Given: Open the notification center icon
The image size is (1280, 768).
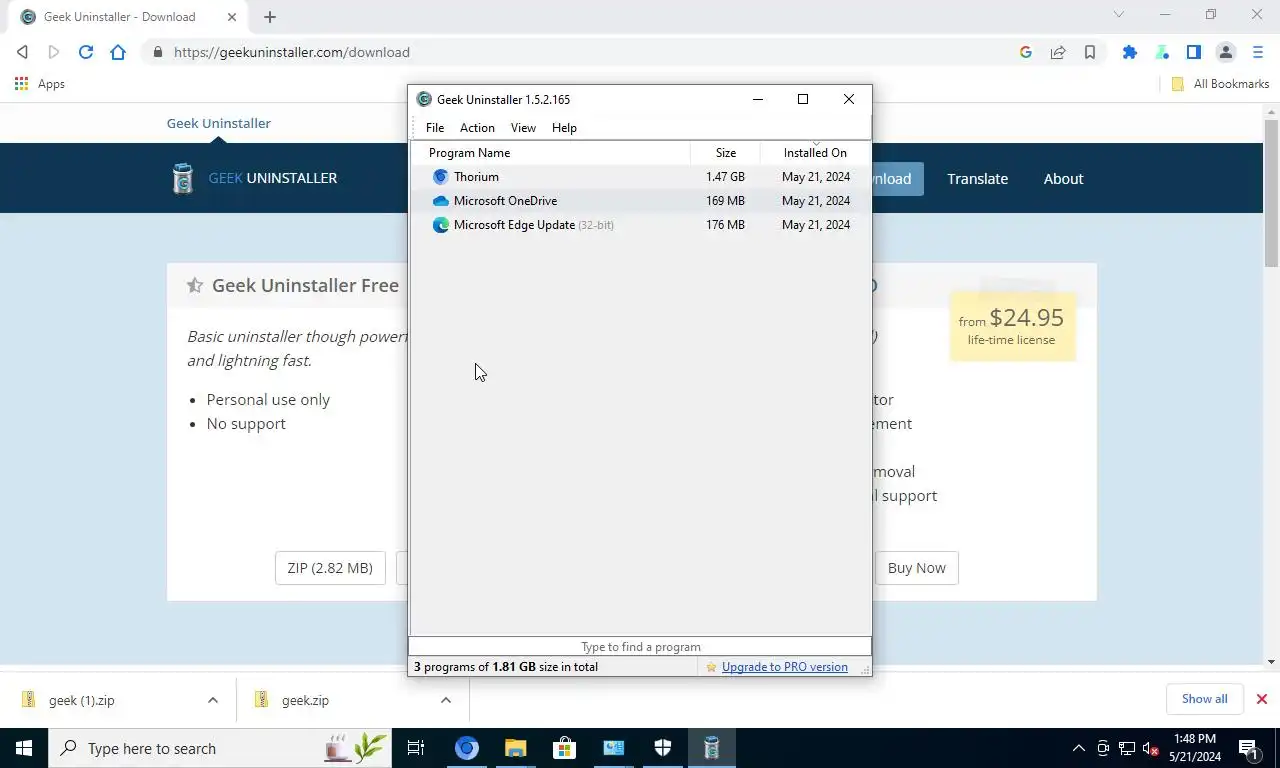Looking at the screenshot, I should [1248, 748].
